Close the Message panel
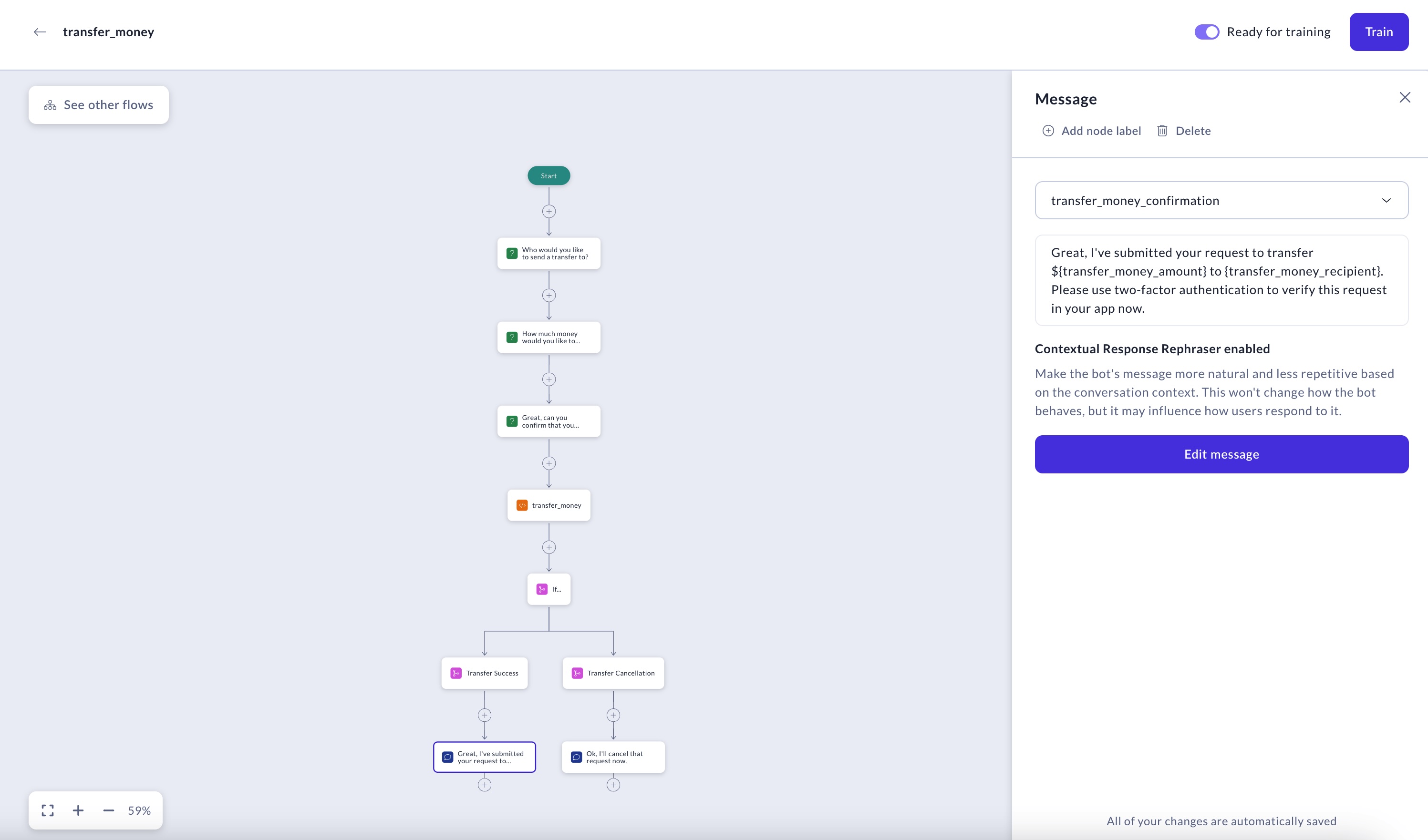Image resolution: width=1428 pixels, height=840 pixels. click(x=1404, y=97)
